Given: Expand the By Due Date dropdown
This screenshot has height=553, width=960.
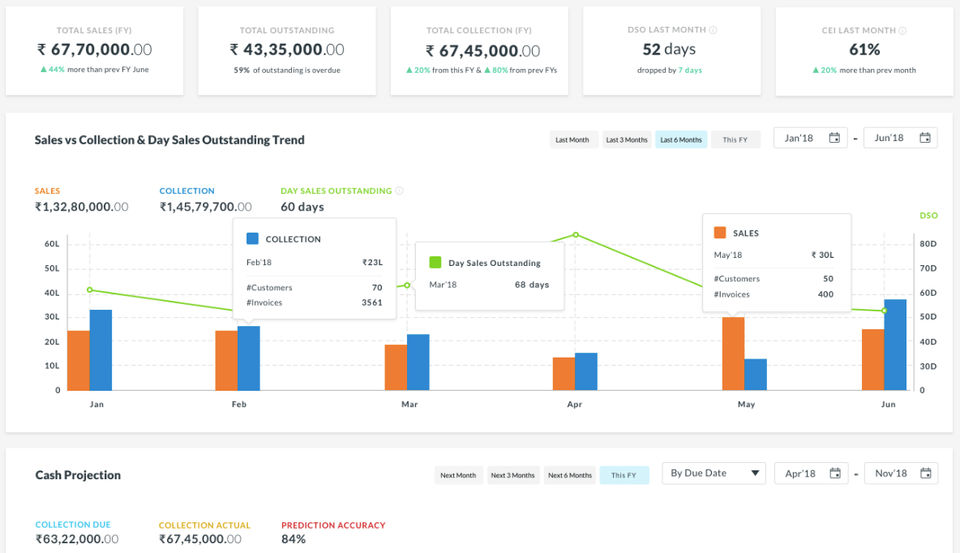Looking at the screenshot, I should [714, 473].
